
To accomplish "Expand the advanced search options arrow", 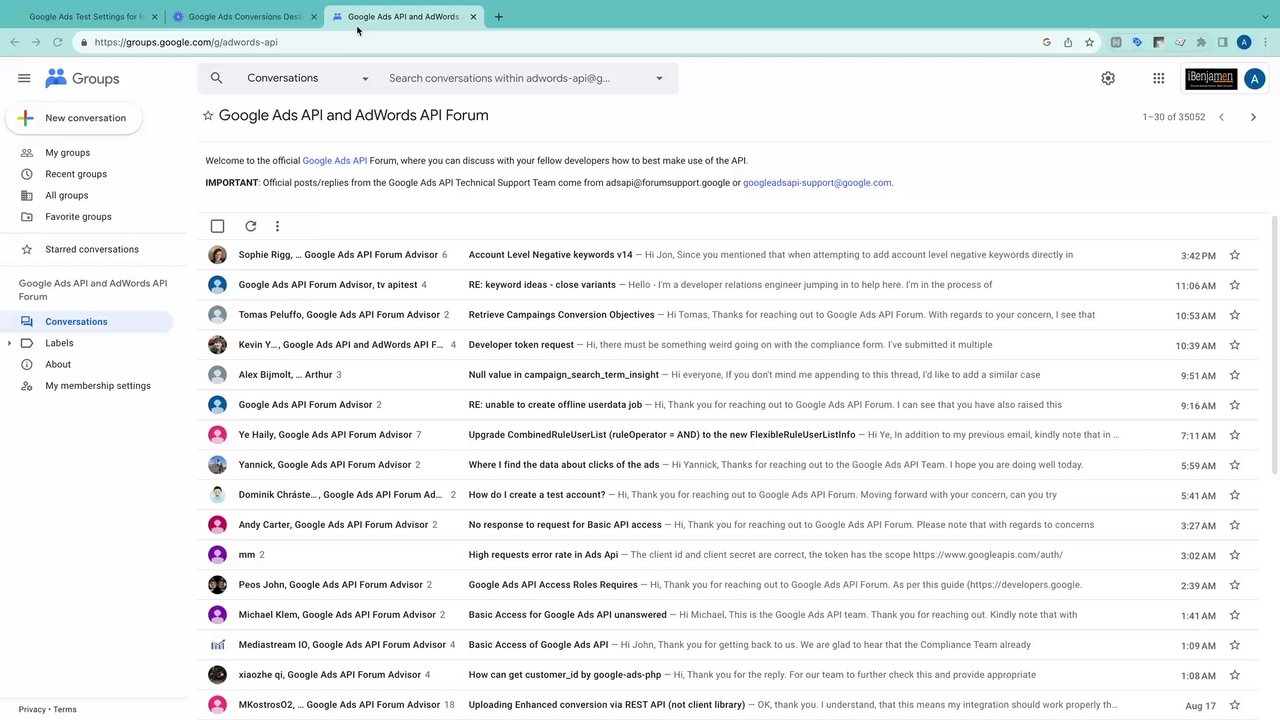I will click(x=659, y=78).
